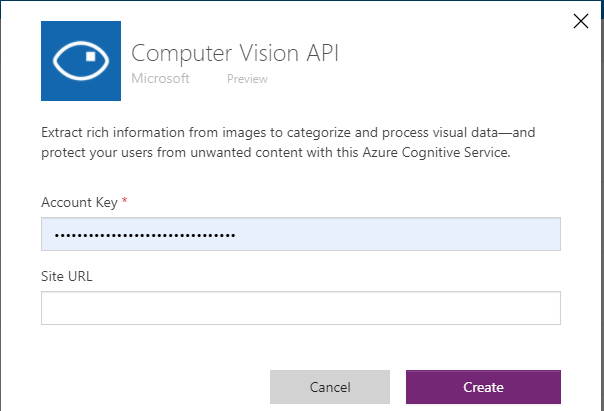Click into the empty Site URL field
Image resolution: width=604 pixels, height=411 pixels.
pyautogui.click(x=300, y=308)
